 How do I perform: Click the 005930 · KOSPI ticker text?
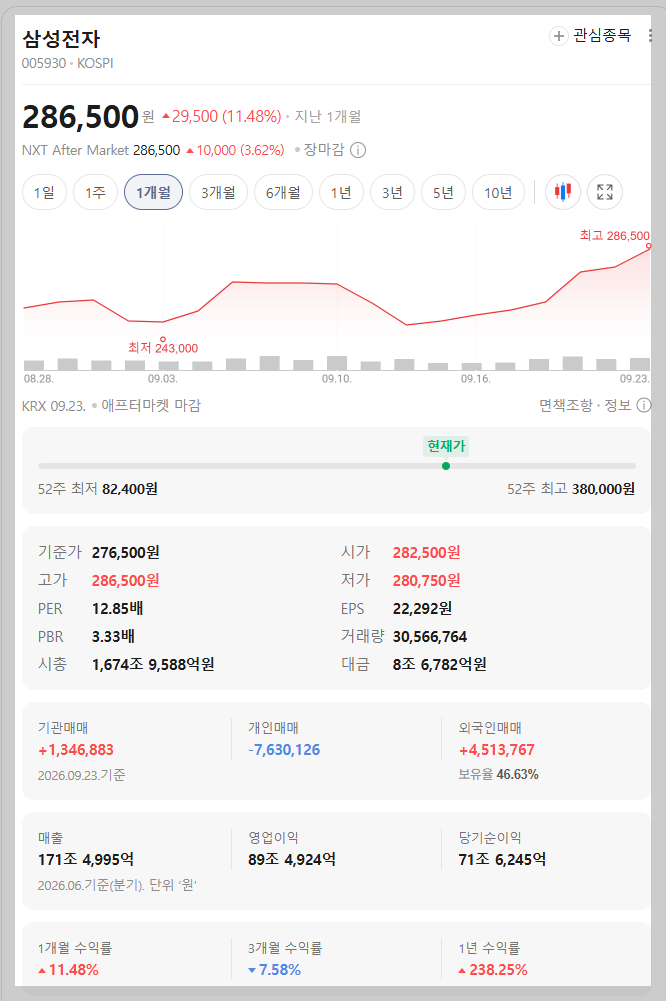(x=68, y=63)
